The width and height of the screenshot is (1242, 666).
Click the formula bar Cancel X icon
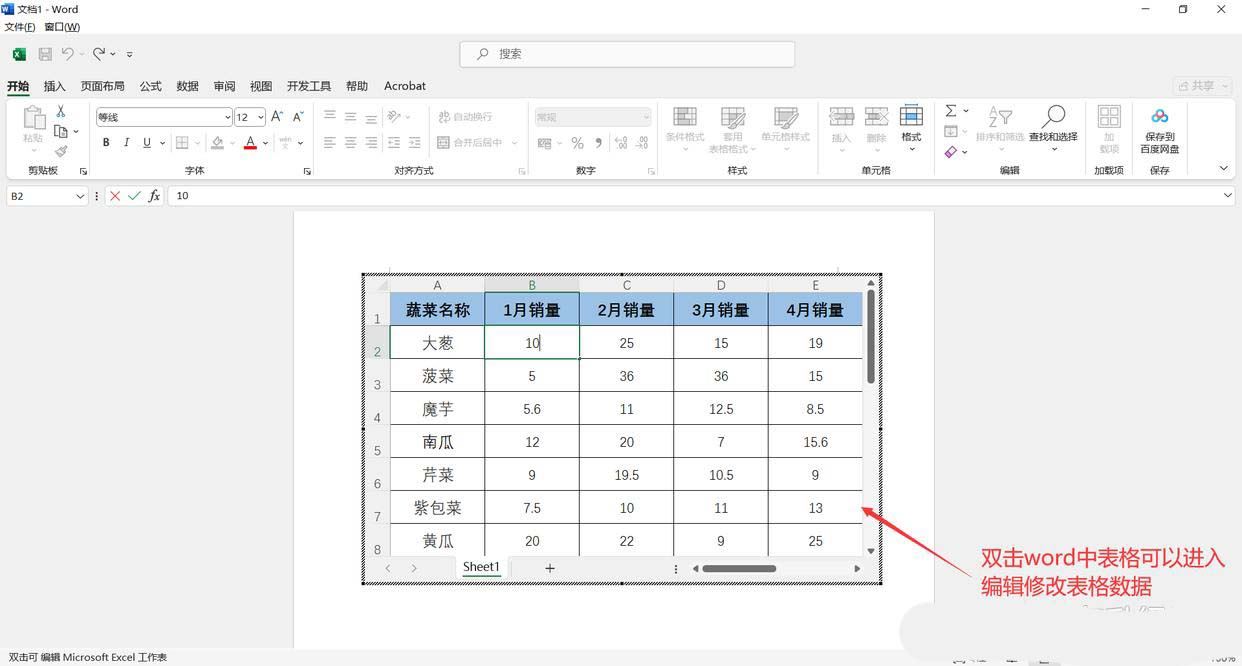[x=115, y=196]
